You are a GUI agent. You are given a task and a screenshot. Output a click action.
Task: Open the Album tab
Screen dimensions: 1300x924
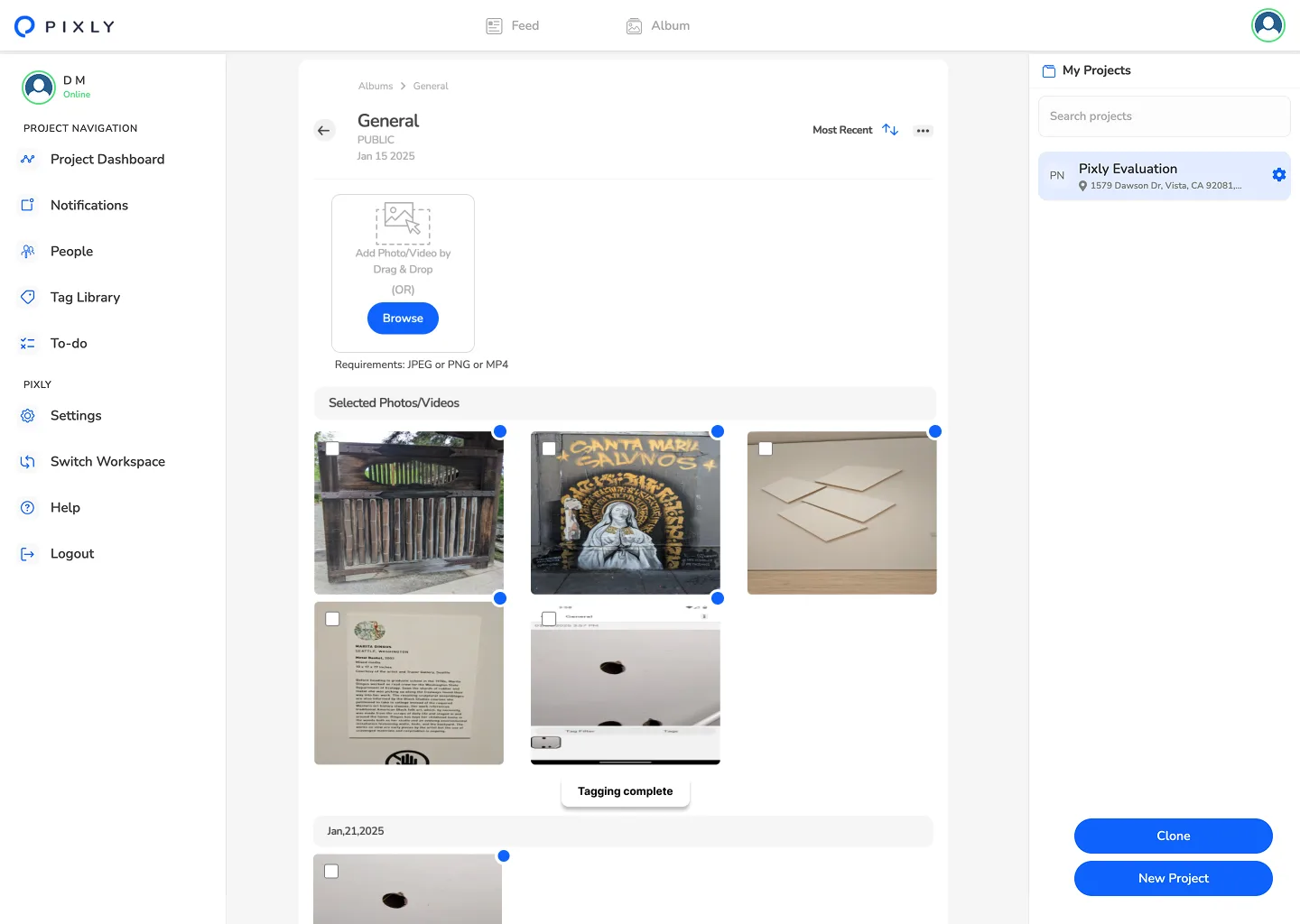point(658,26)
